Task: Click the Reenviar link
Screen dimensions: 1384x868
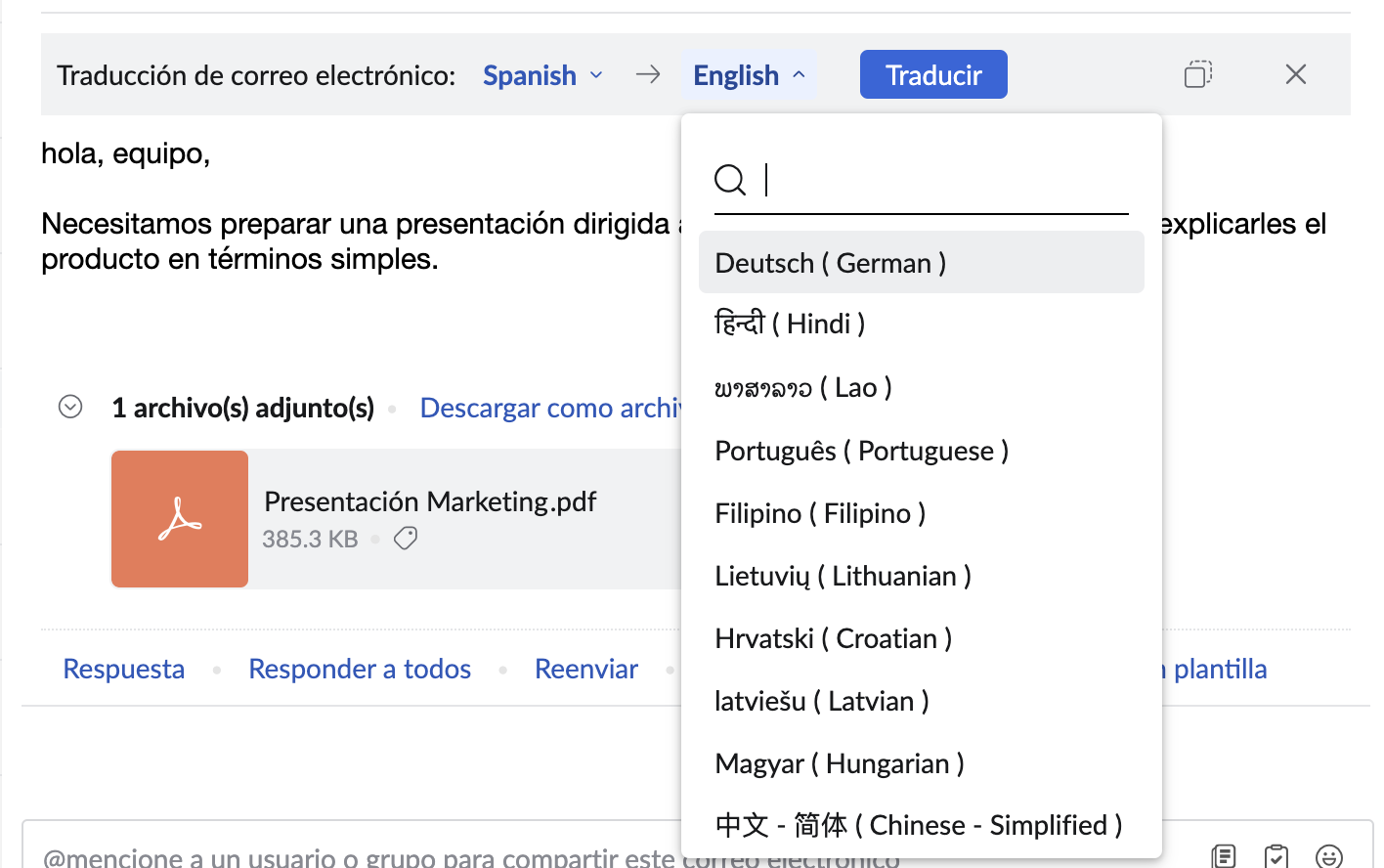Action: 586,669
